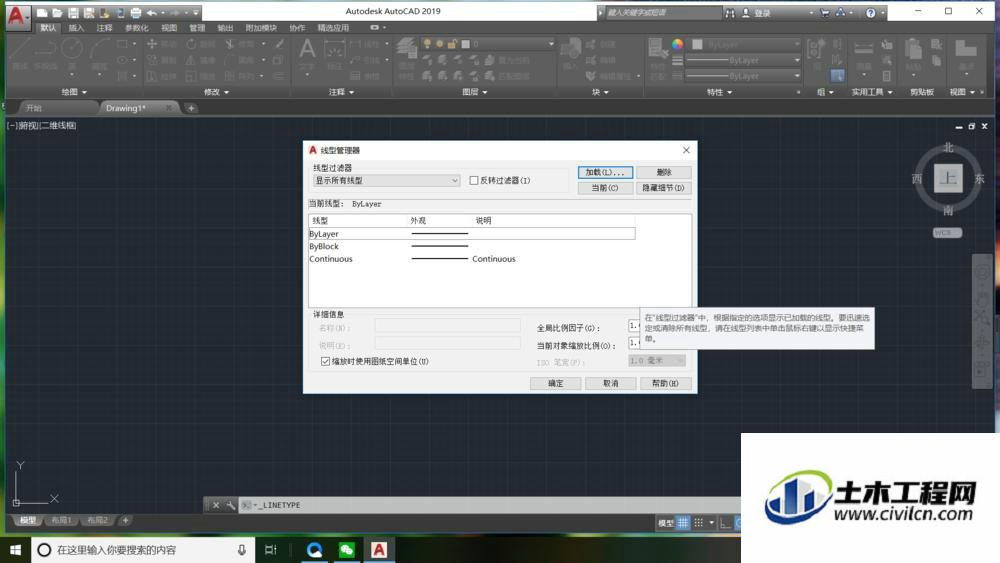Click the Task View icon in Windows taskbar
1000x563 pixels.
270,550
